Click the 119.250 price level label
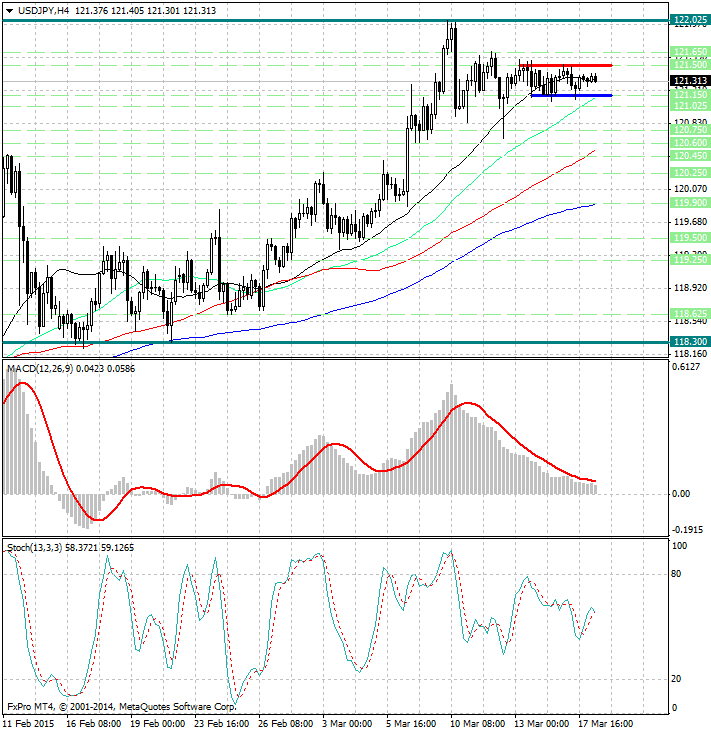 690,260
